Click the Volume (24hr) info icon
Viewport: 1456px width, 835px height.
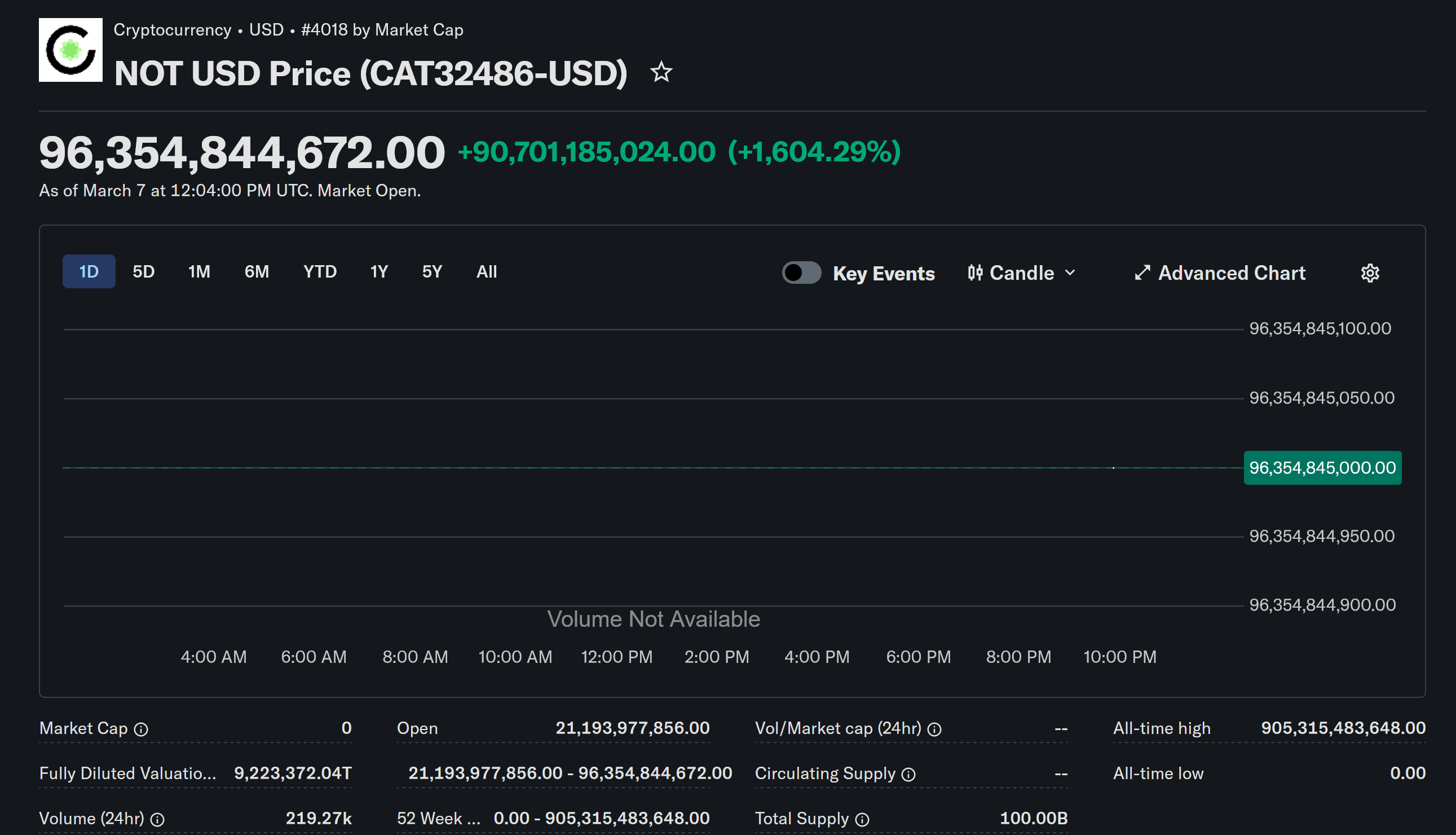pos(157,820)
